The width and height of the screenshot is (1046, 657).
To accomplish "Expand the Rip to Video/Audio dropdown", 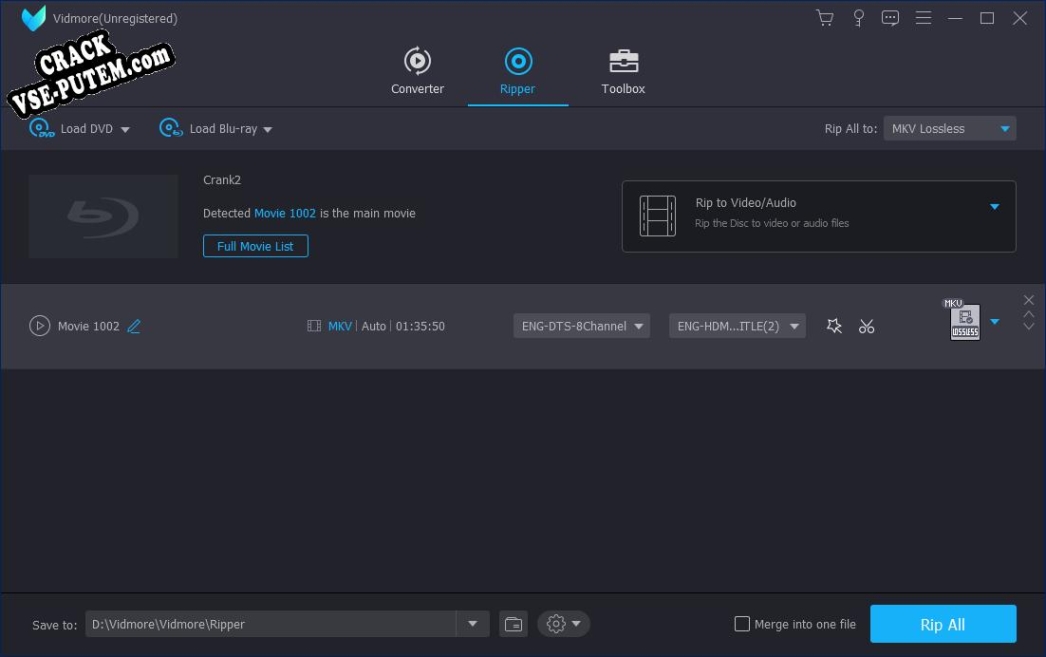I will tap(994, 207).
